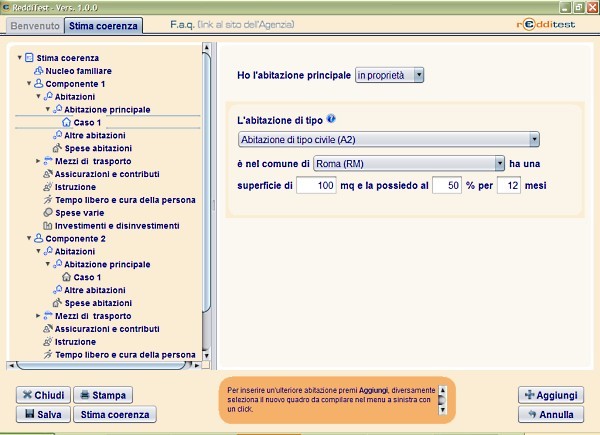Click the Componente 1 person icon

(x=38, y=83)
